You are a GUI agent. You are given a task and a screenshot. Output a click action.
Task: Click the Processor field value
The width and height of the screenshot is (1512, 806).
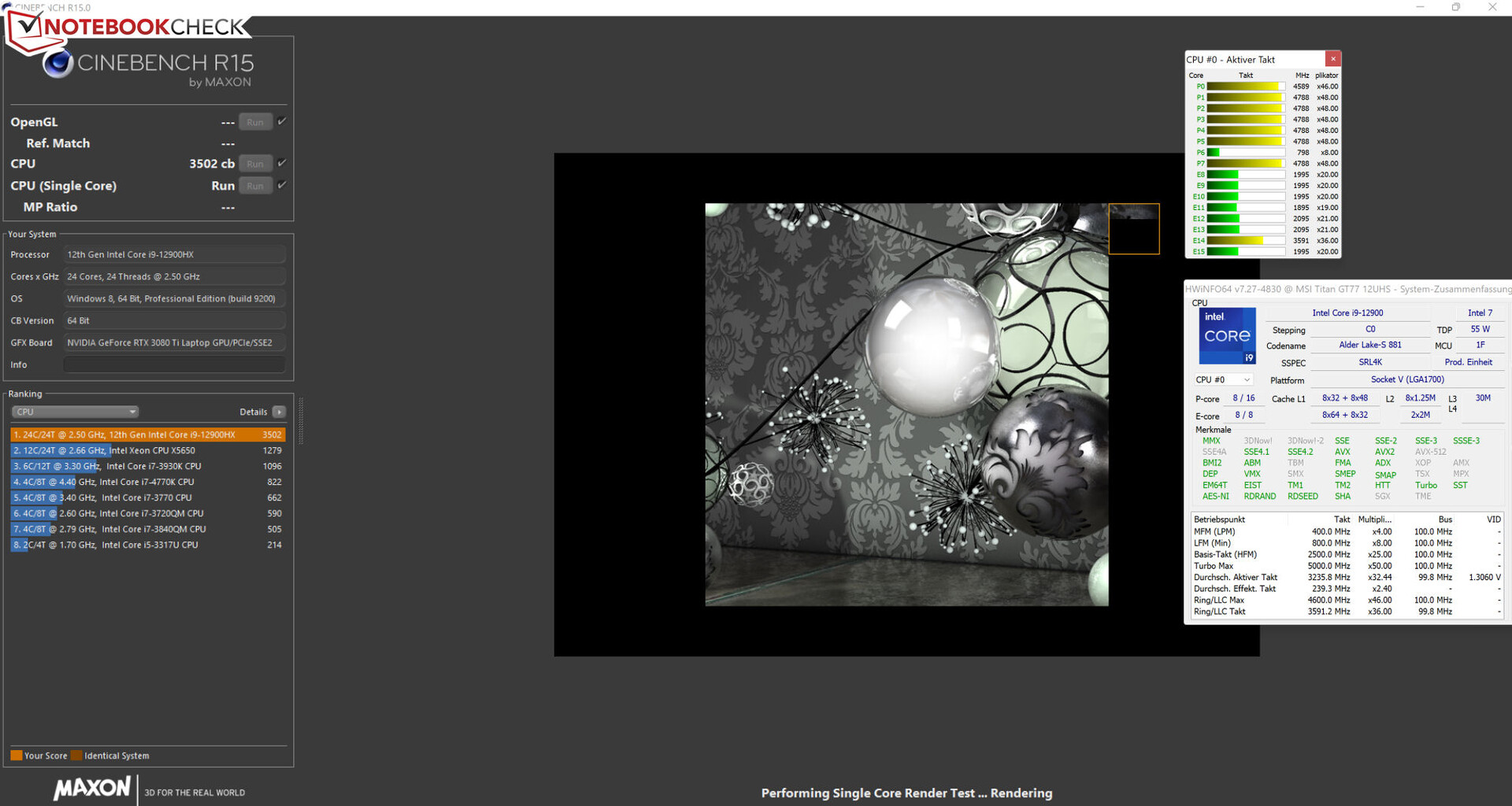174,254
